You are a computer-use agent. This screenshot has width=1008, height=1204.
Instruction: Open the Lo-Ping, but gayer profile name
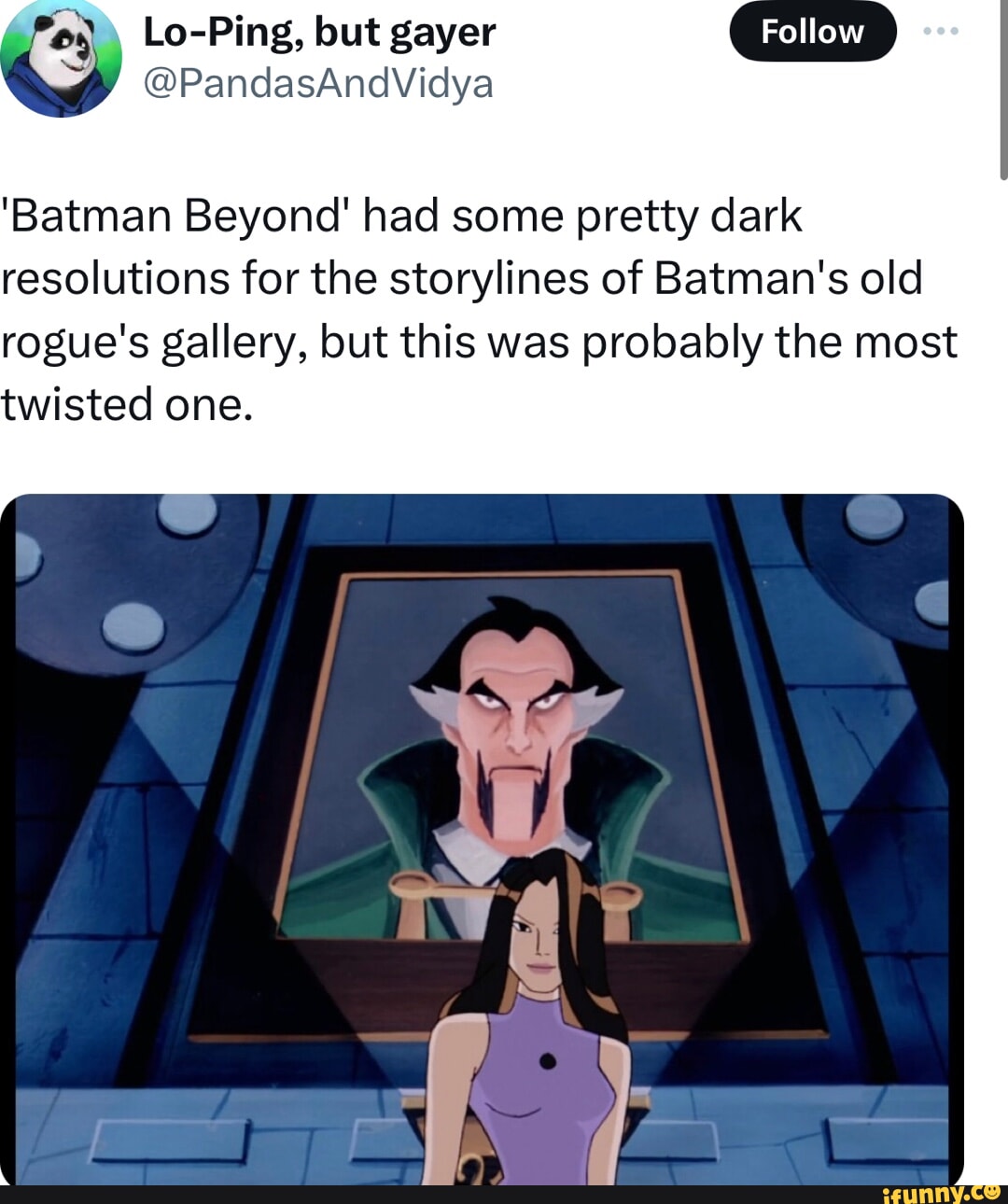point(319,32)
